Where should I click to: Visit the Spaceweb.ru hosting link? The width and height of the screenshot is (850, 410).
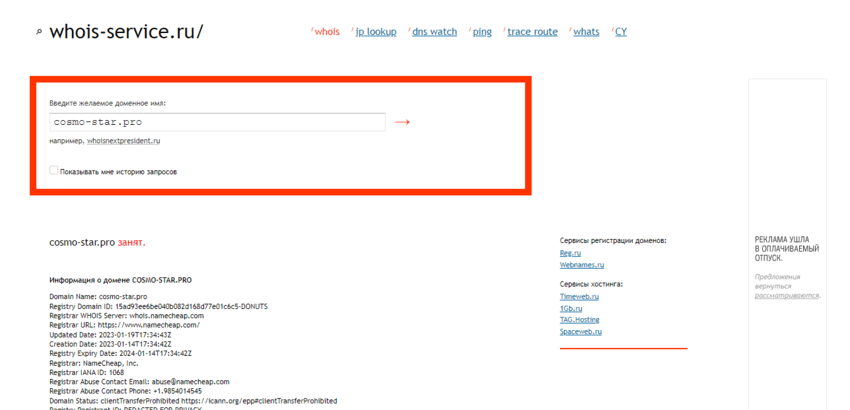[580, 332]
